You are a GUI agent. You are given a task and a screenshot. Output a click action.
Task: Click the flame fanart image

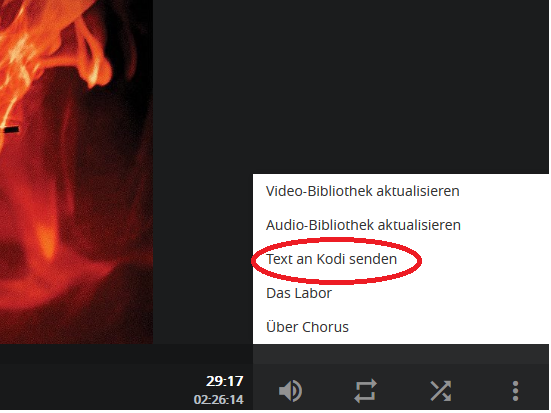click(76, 172)
